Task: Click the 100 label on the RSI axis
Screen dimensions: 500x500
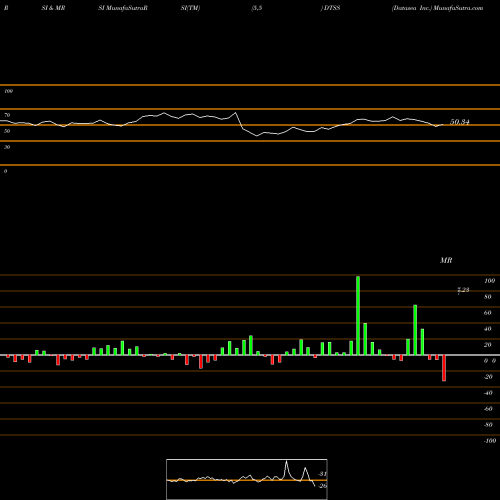Action: pyautogui.click(x=8, y=91)
